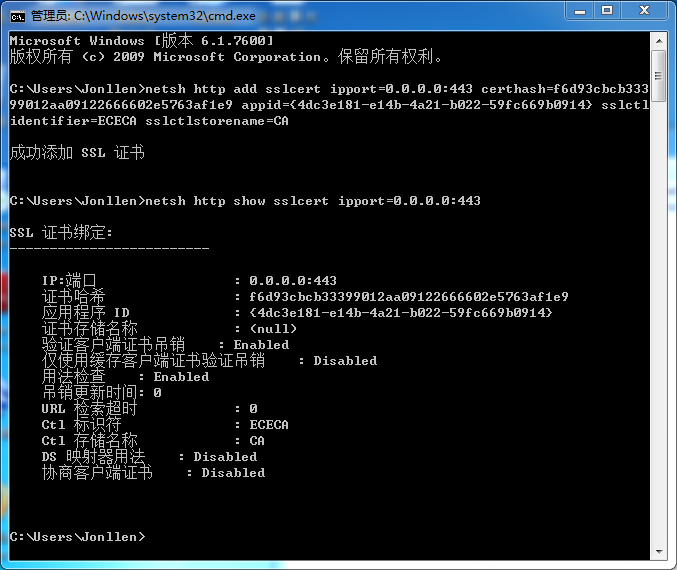
Task: Click the 'Ctl 存储名称' label
Action: pyautogui.click(x=89, y=440)
